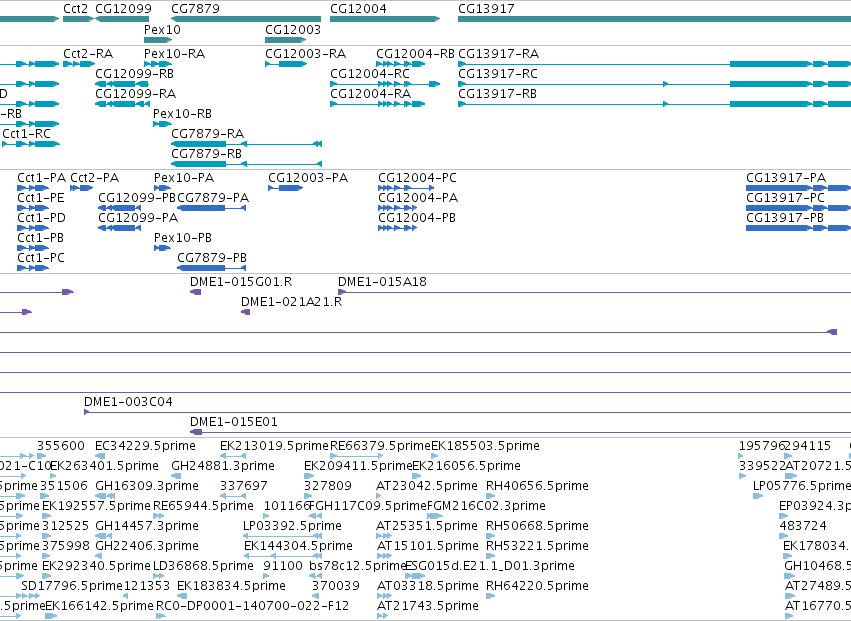This screenshot has width=851, height=621.
Task: Click EST EC34229.5prime
Action: (145, 446)
